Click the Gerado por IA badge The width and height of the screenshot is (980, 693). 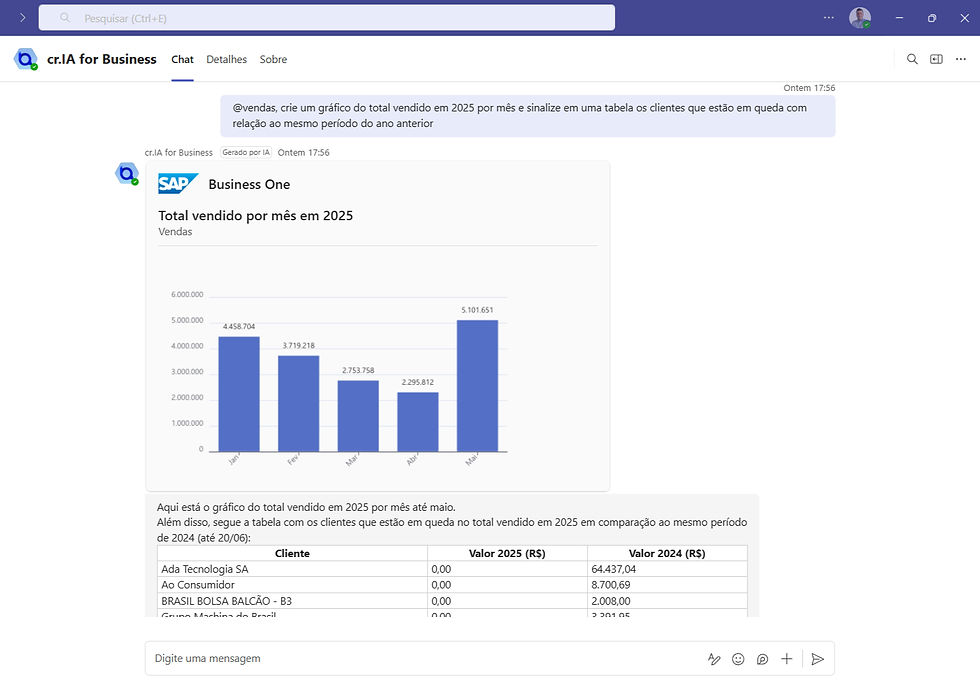[x=246, y=152]
